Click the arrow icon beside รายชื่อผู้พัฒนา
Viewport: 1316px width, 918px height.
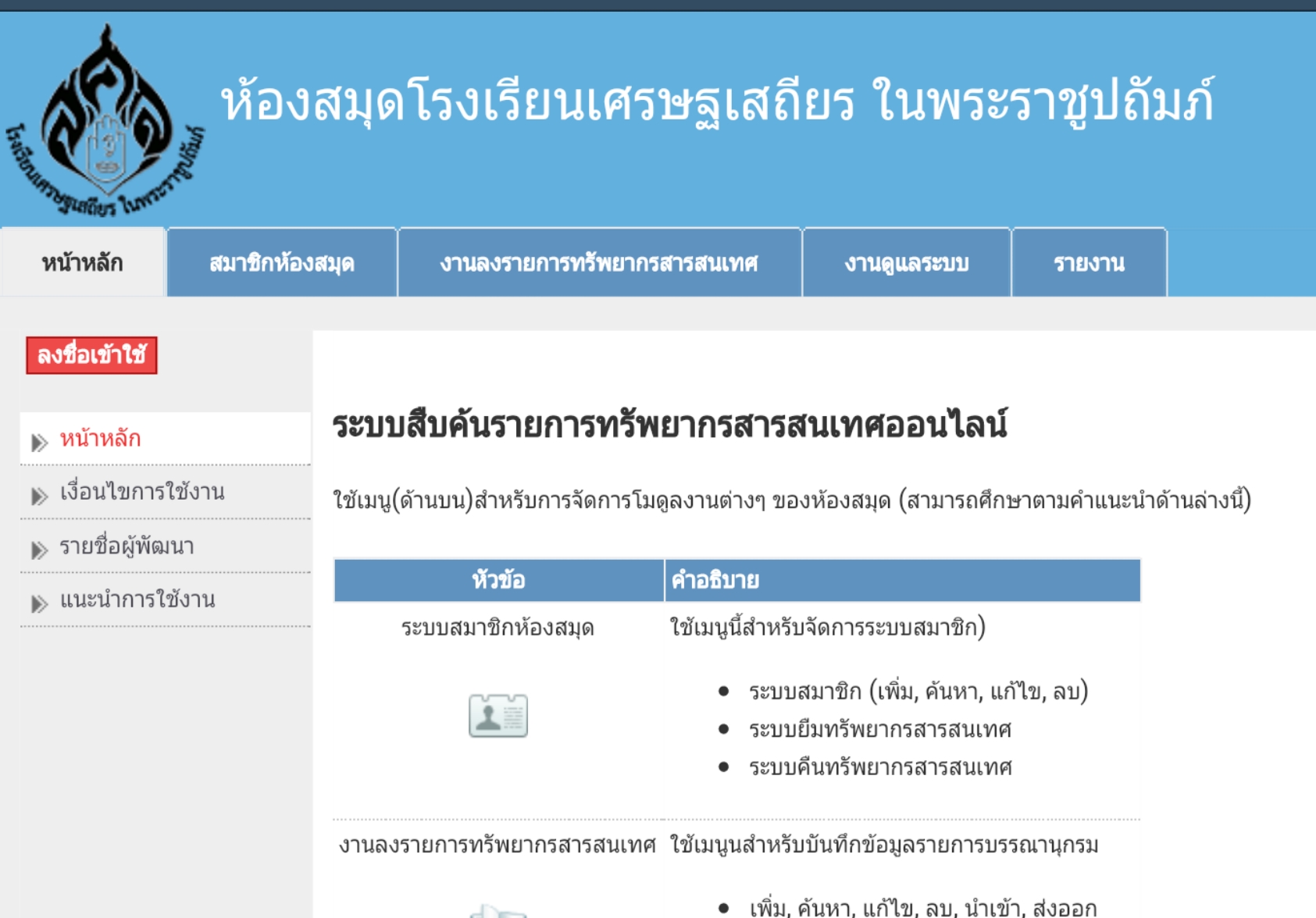point(39,550)
